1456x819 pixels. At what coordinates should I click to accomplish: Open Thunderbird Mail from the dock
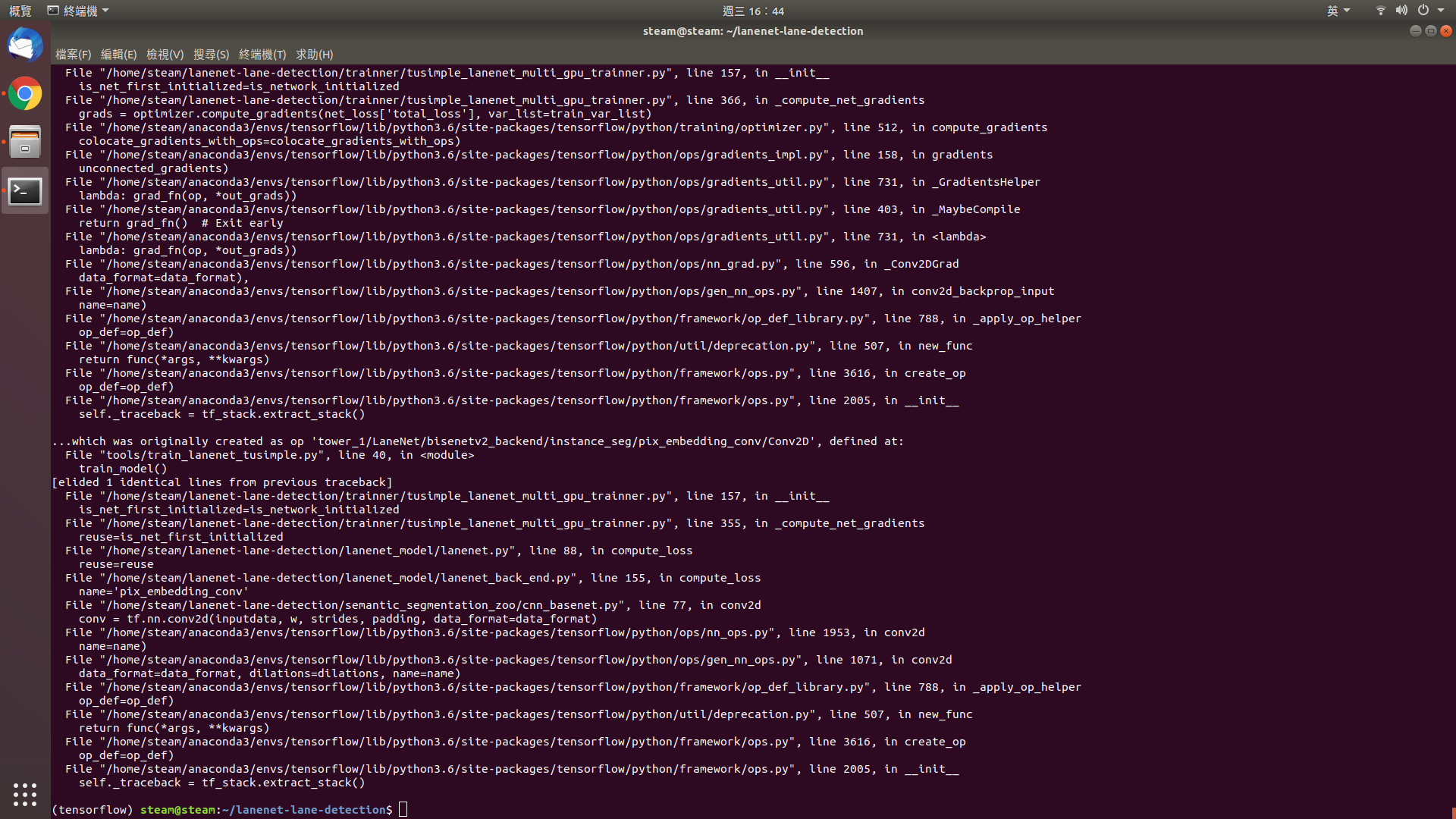25,44
